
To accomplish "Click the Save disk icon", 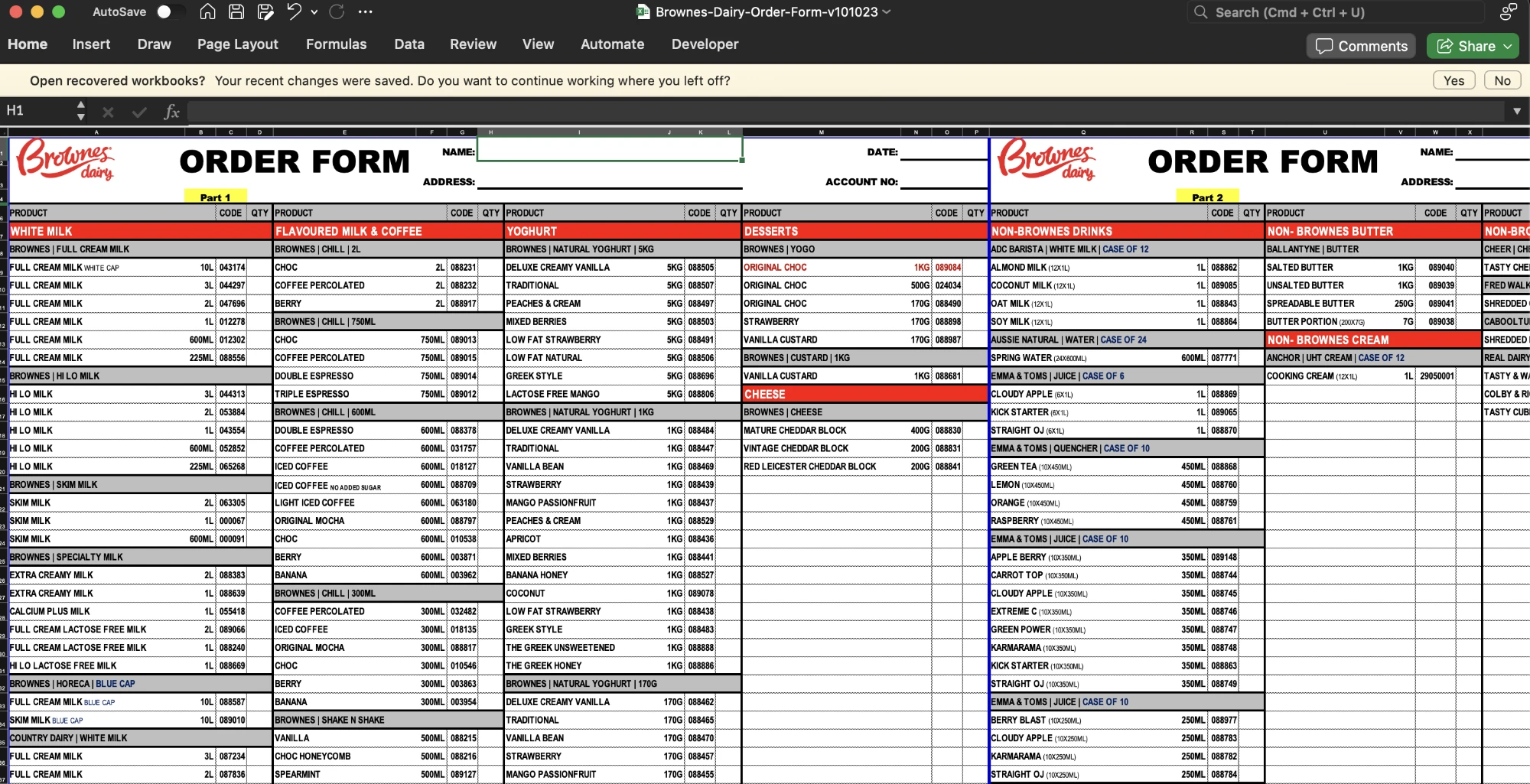I will click(236, 11).
